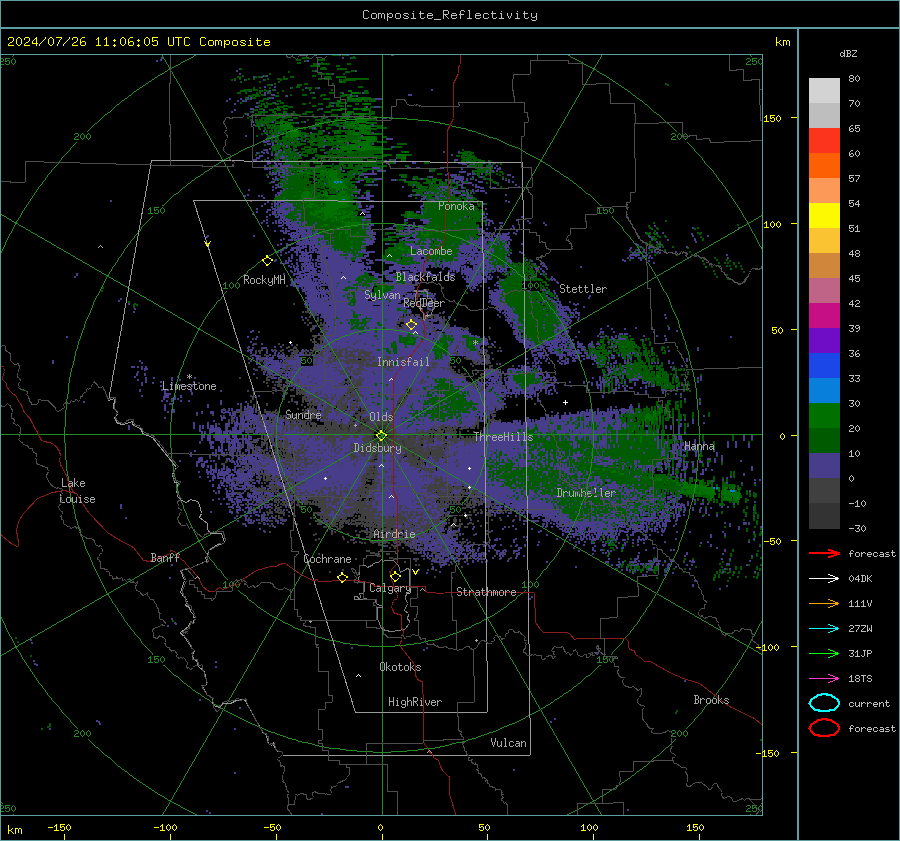The image size is (900, 841).
Task: Click the Lake Louise label
Action: pos(77,491)
